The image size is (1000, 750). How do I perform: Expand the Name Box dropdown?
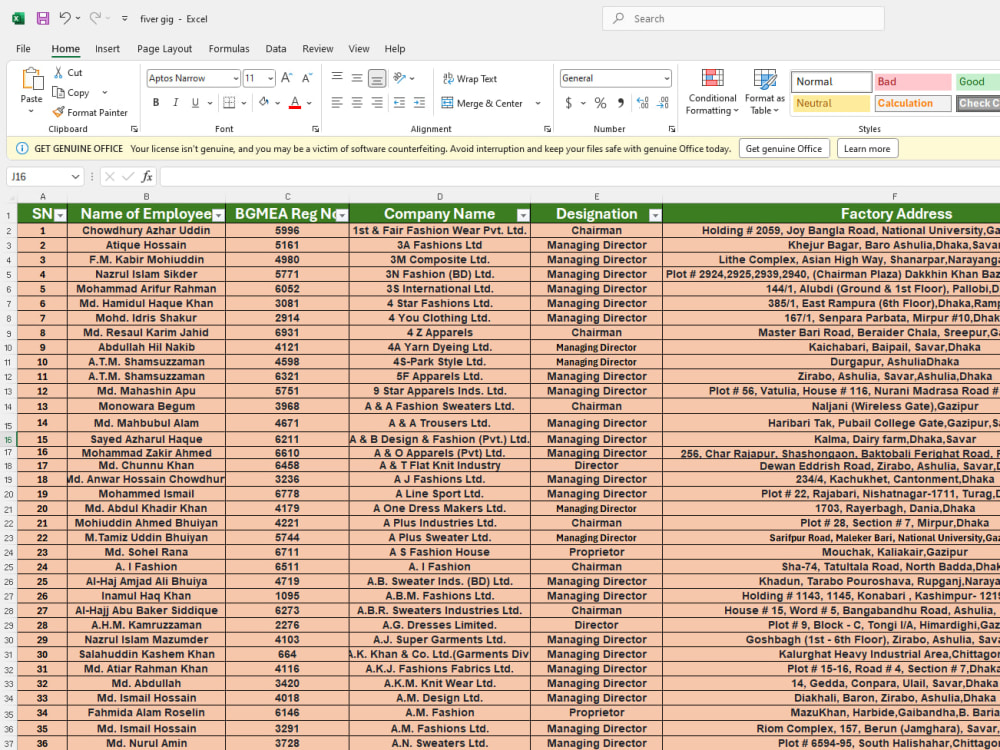75,177
